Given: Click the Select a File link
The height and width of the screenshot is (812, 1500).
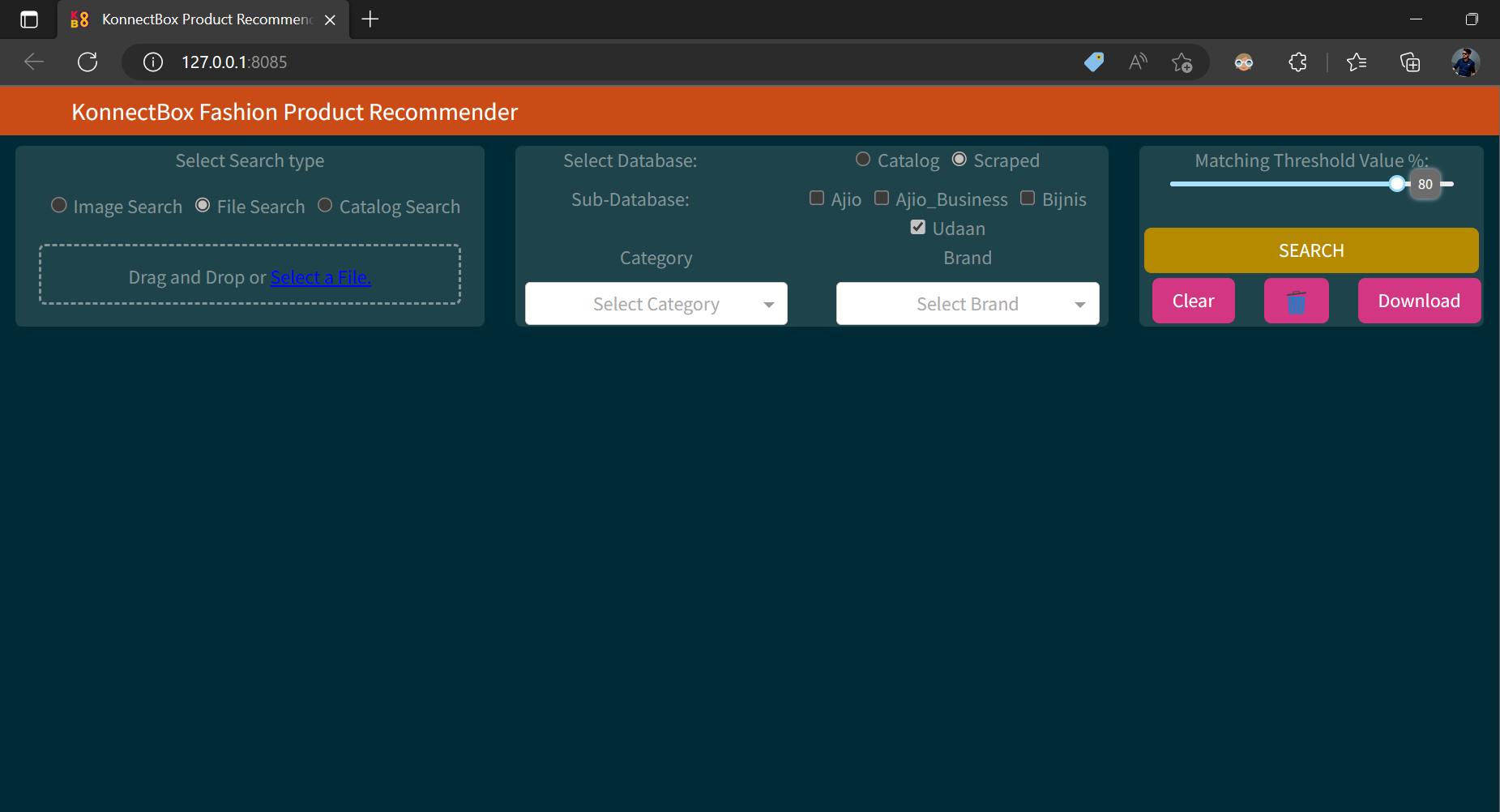Looking at the screenshot, I should pyautogui.click(x=320, y=277).
